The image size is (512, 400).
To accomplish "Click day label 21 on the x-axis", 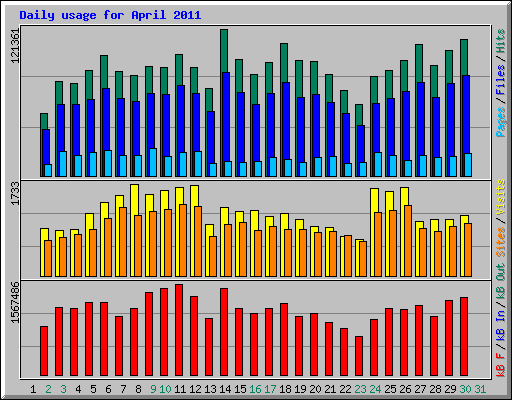I will [x=330, y=389].
